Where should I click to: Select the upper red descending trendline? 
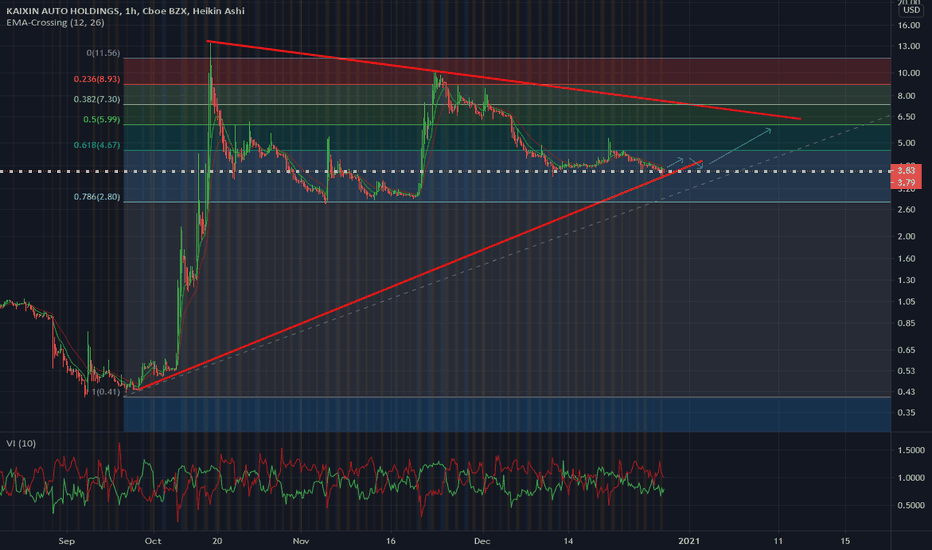(504, 80)
